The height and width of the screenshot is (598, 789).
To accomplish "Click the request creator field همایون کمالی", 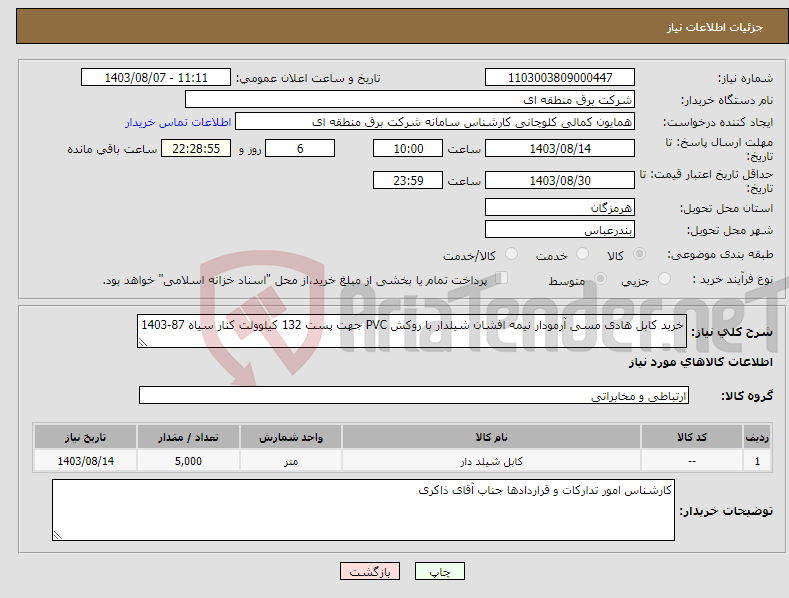I will pos(435,122).
